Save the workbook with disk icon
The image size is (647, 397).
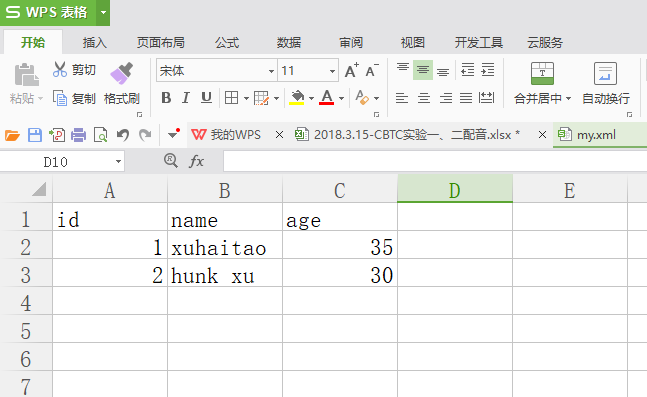35,135
